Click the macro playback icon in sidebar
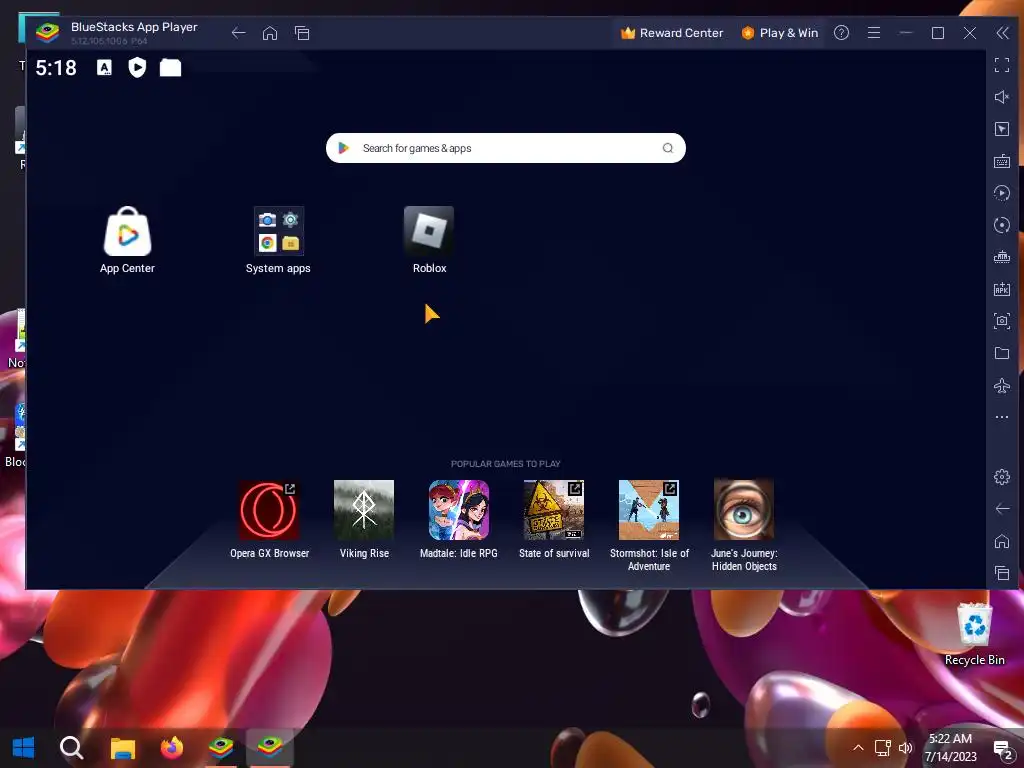The height and width of the screenshot is (768, 1024). click(1002, 193)
